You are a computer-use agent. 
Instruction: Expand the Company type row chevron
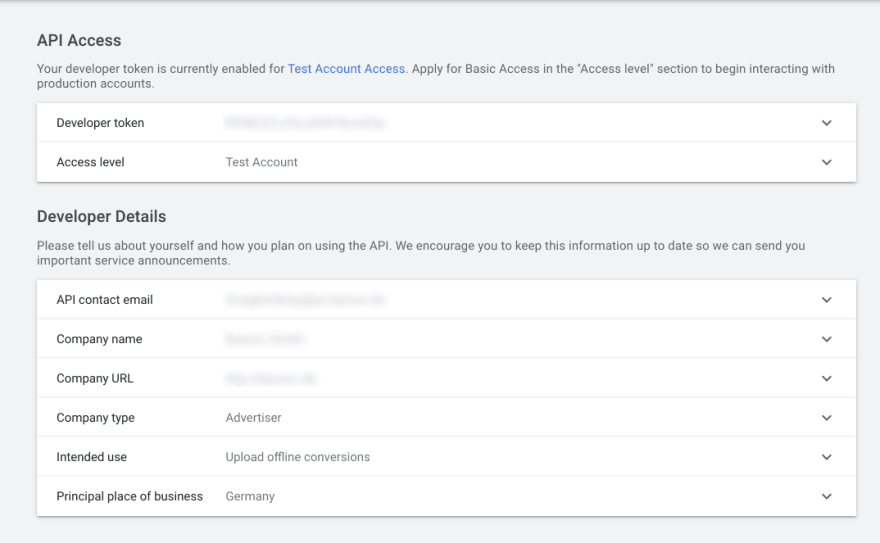point(826,417)
